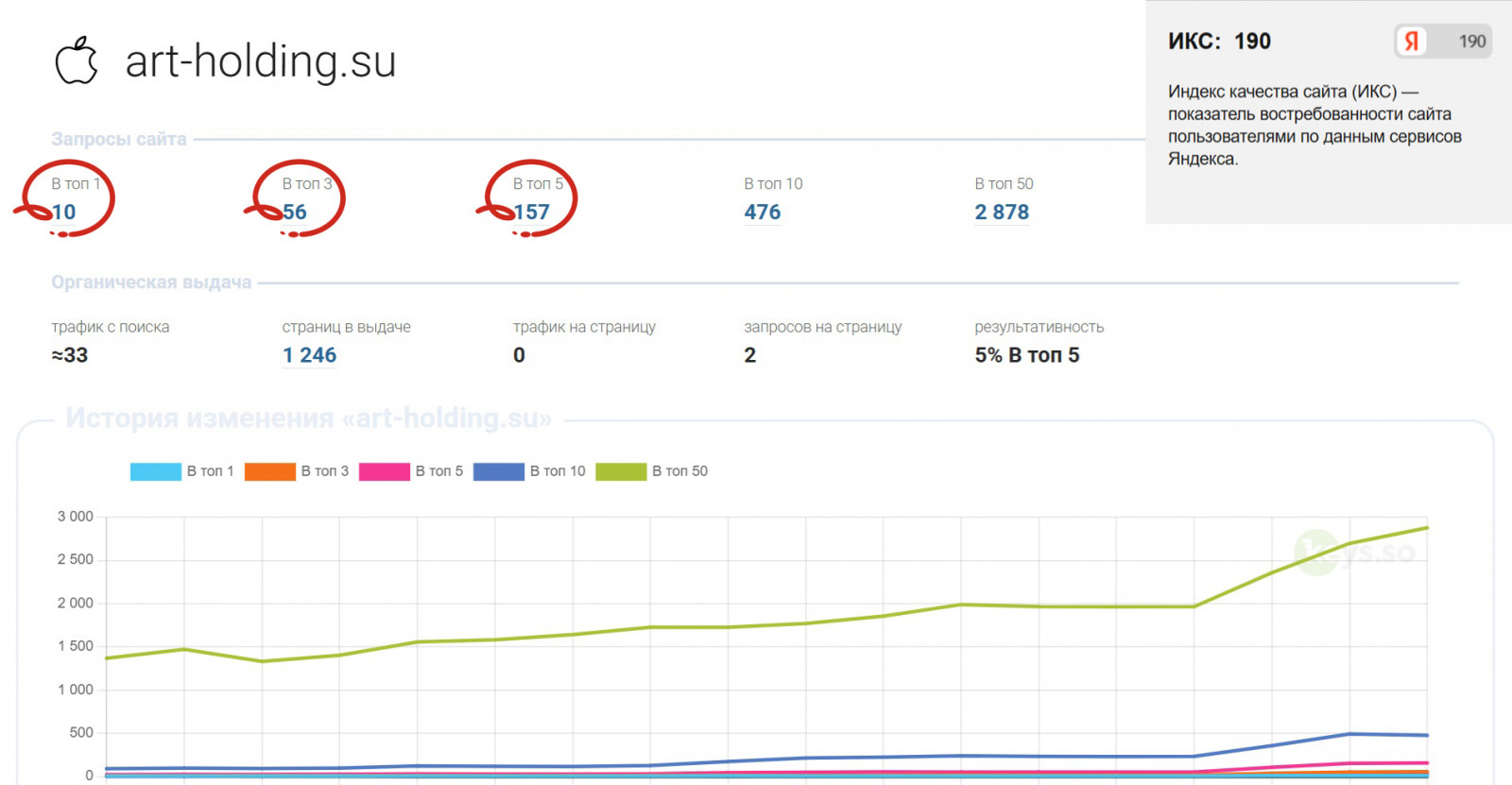Click the 'трафик с поиска' label
This screenshot has height=785, width=1512.
(111, 327)
